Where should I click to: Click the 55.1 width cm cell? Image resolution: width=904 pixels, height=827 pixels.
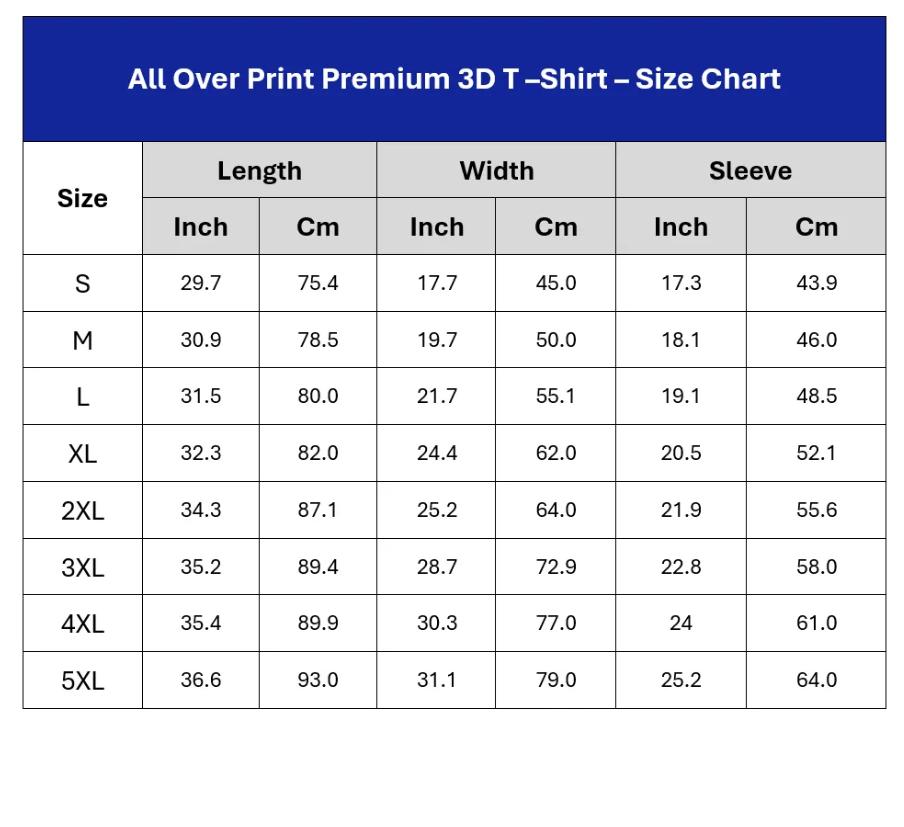[x=556, y=396]
